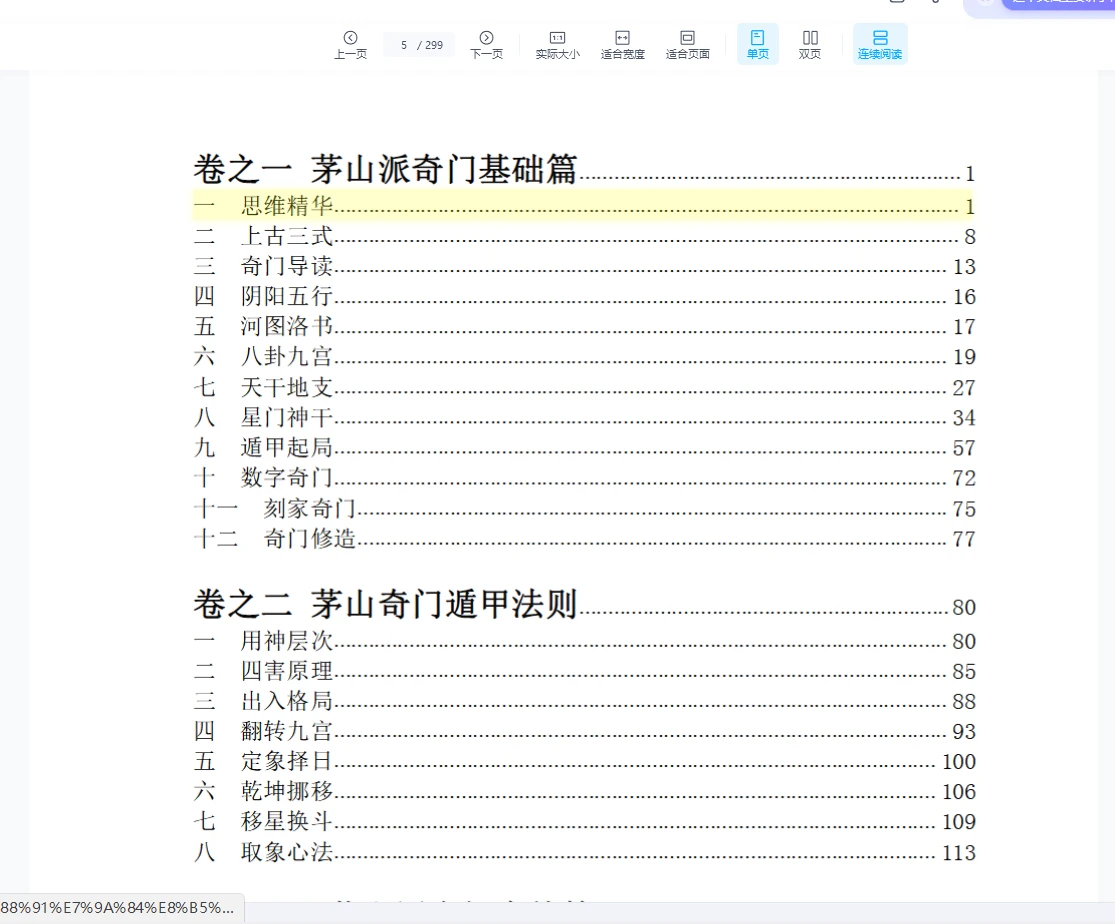Click page number 57 beside 遁甲起局
This screenshot has height=924, width=1115.
tap(964, 447)
